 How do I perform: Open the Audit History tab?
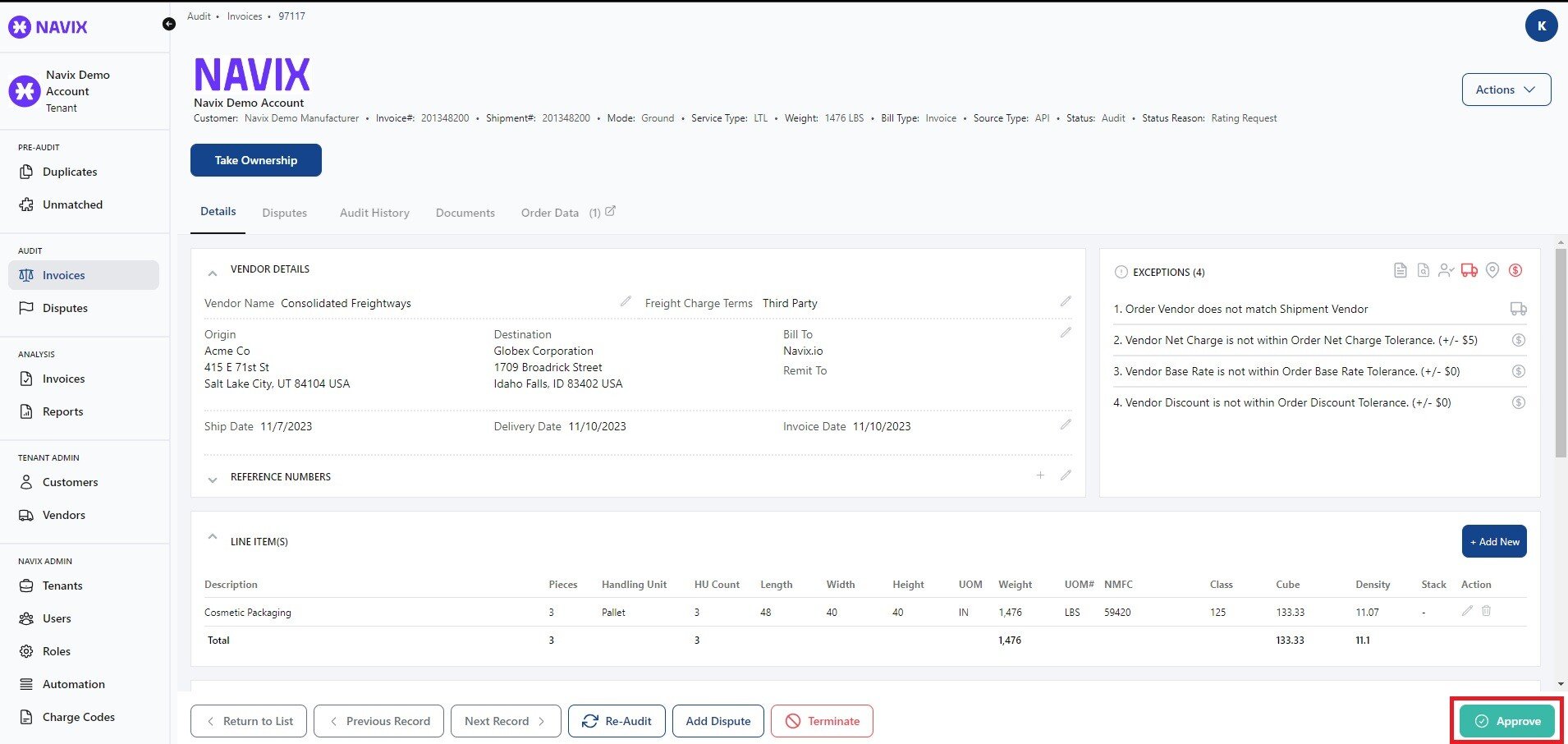[x=374, y=213]
